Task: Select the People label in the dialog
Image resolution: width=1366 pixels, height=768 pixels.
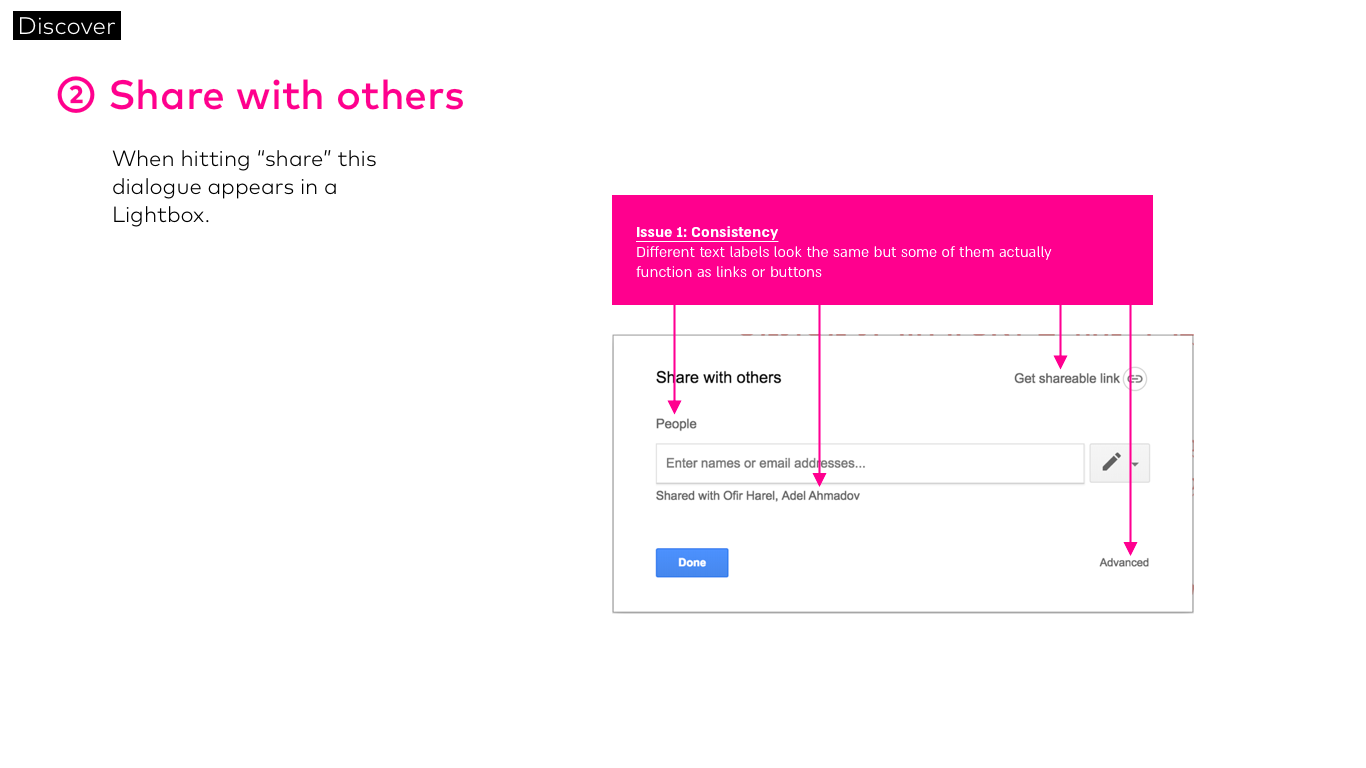Action: pos(676,424)
